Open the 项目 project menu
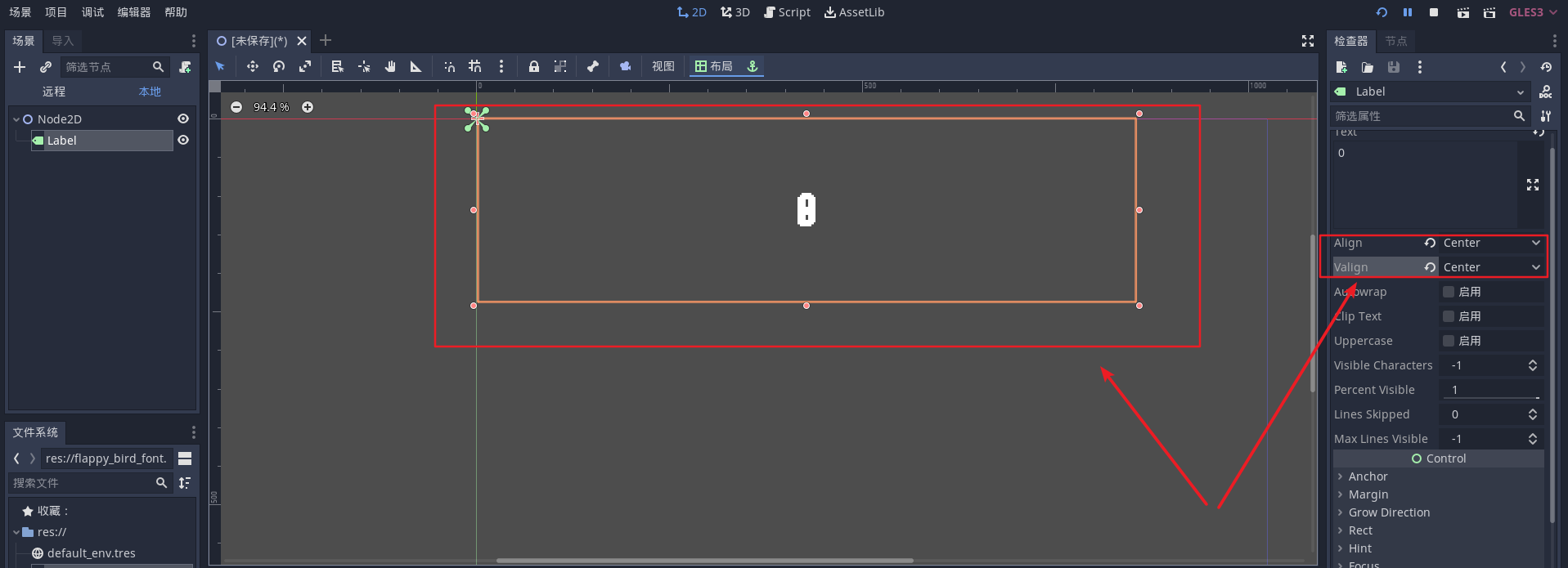Image resolution: width=1568 pixels, height=568 pixels. (x=56, y=12)
